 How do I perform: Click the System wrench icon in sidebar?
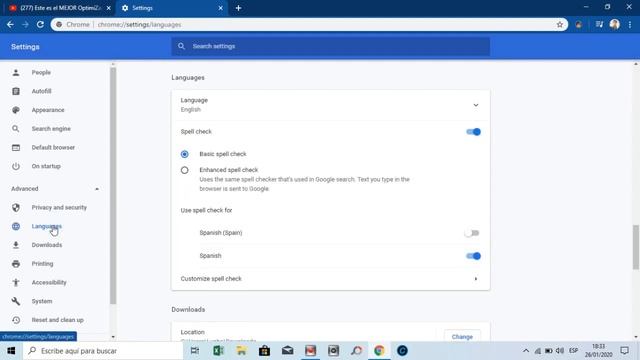[16, 301]
